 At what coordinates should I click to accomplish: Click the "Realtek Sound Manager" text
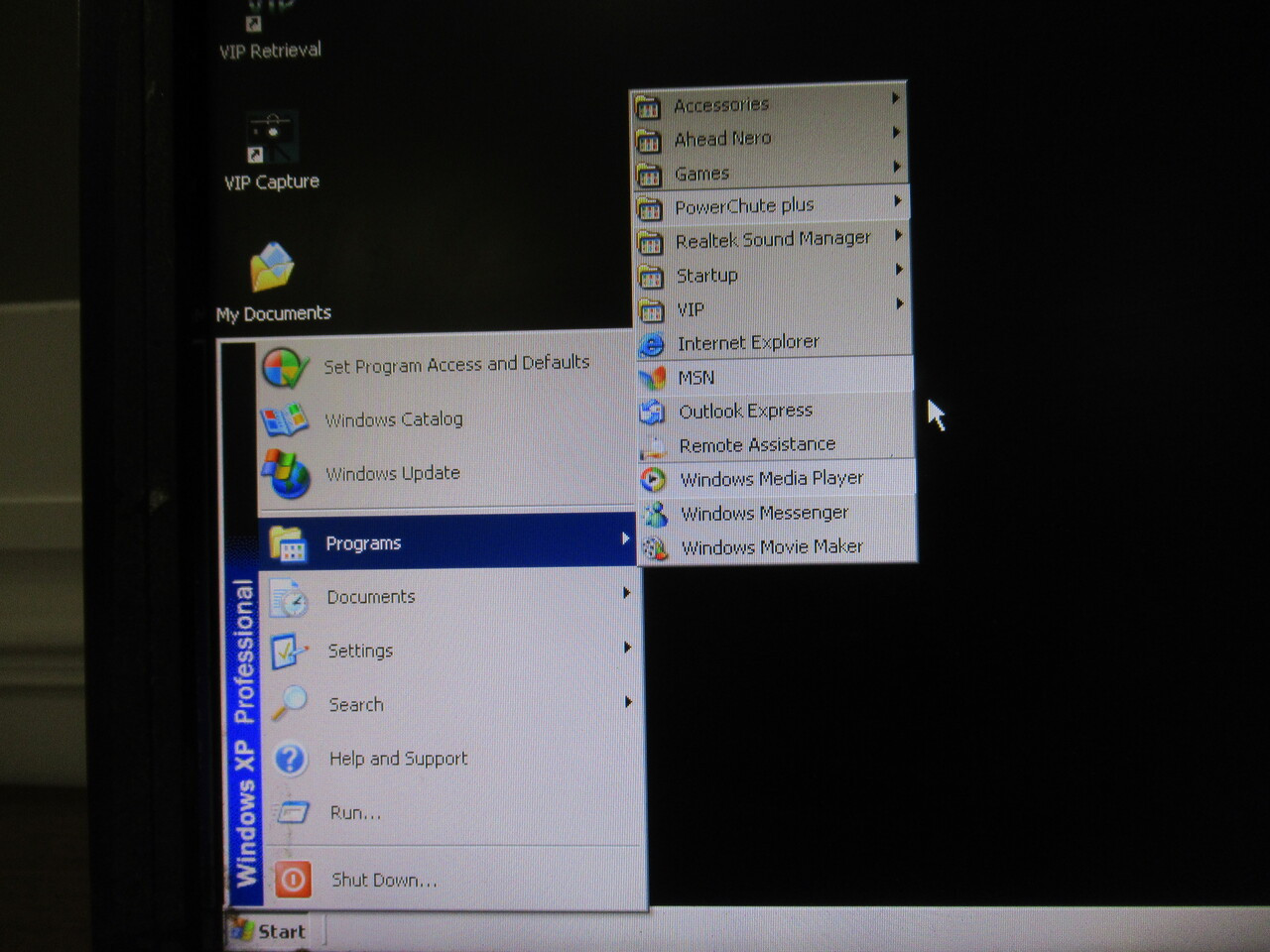[x=773, y=240]
